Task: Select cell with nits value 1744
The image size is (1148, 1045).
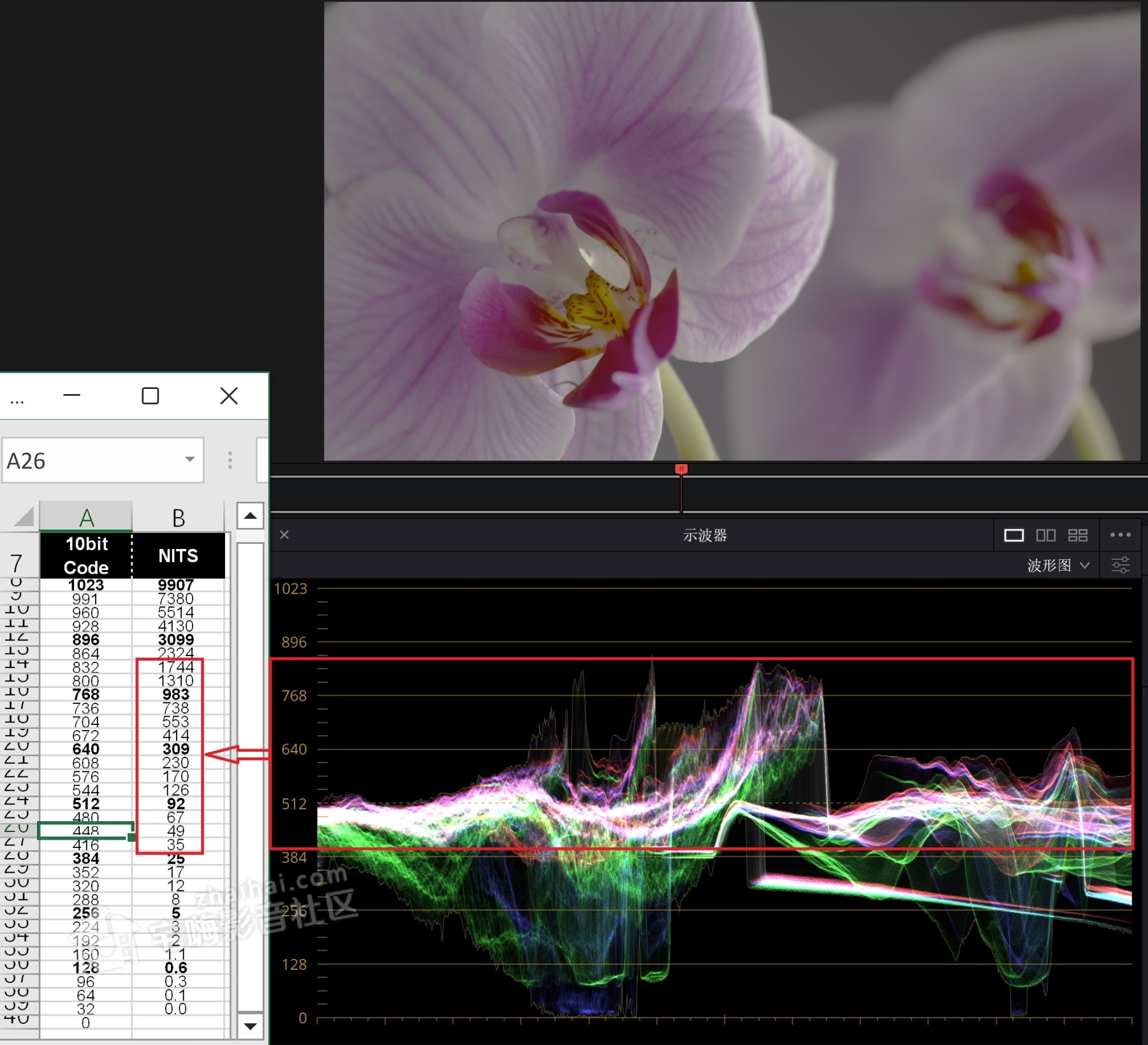Action: 179,667
